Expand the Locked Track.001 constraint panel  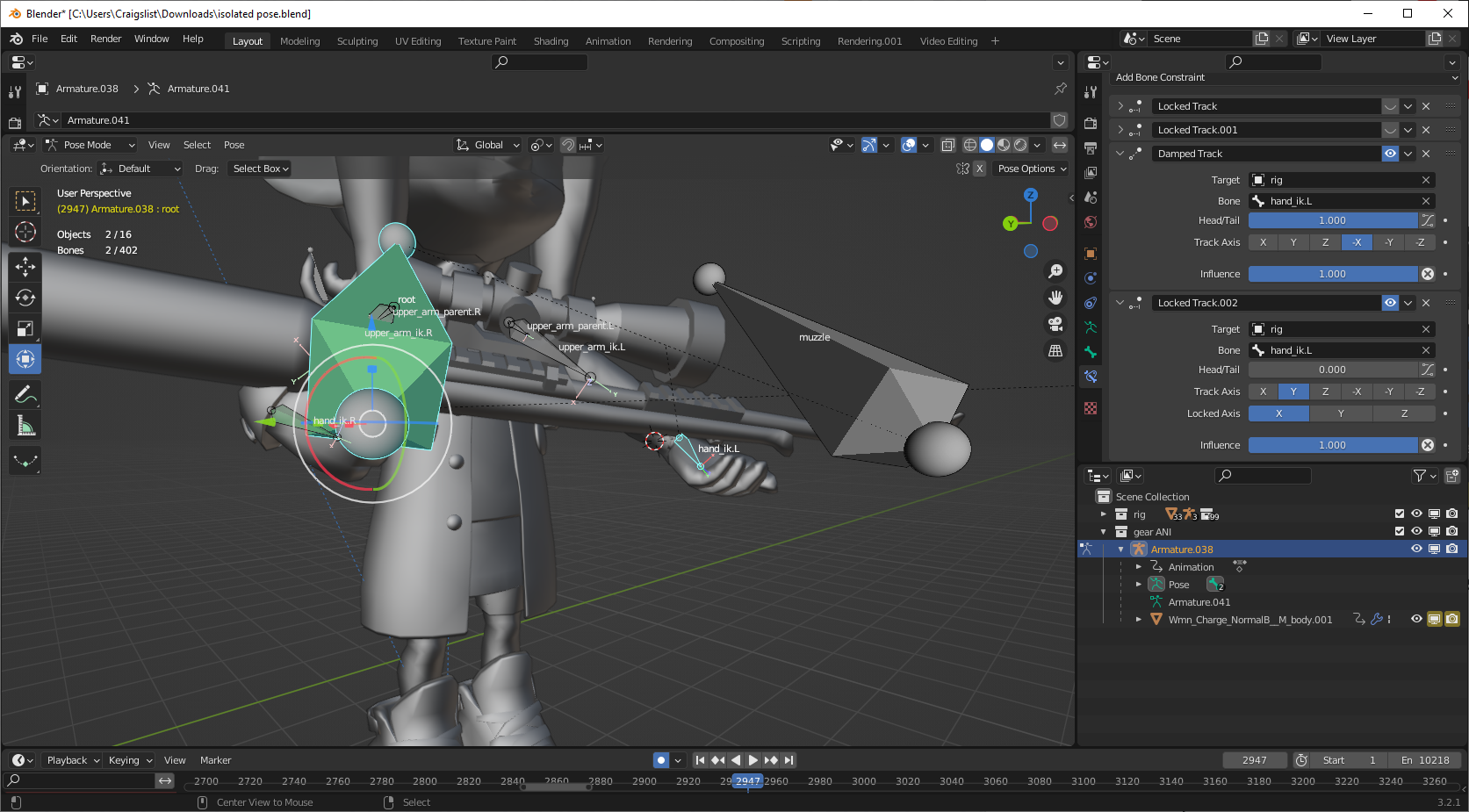pyautogui.click(x=1120, y=130)
